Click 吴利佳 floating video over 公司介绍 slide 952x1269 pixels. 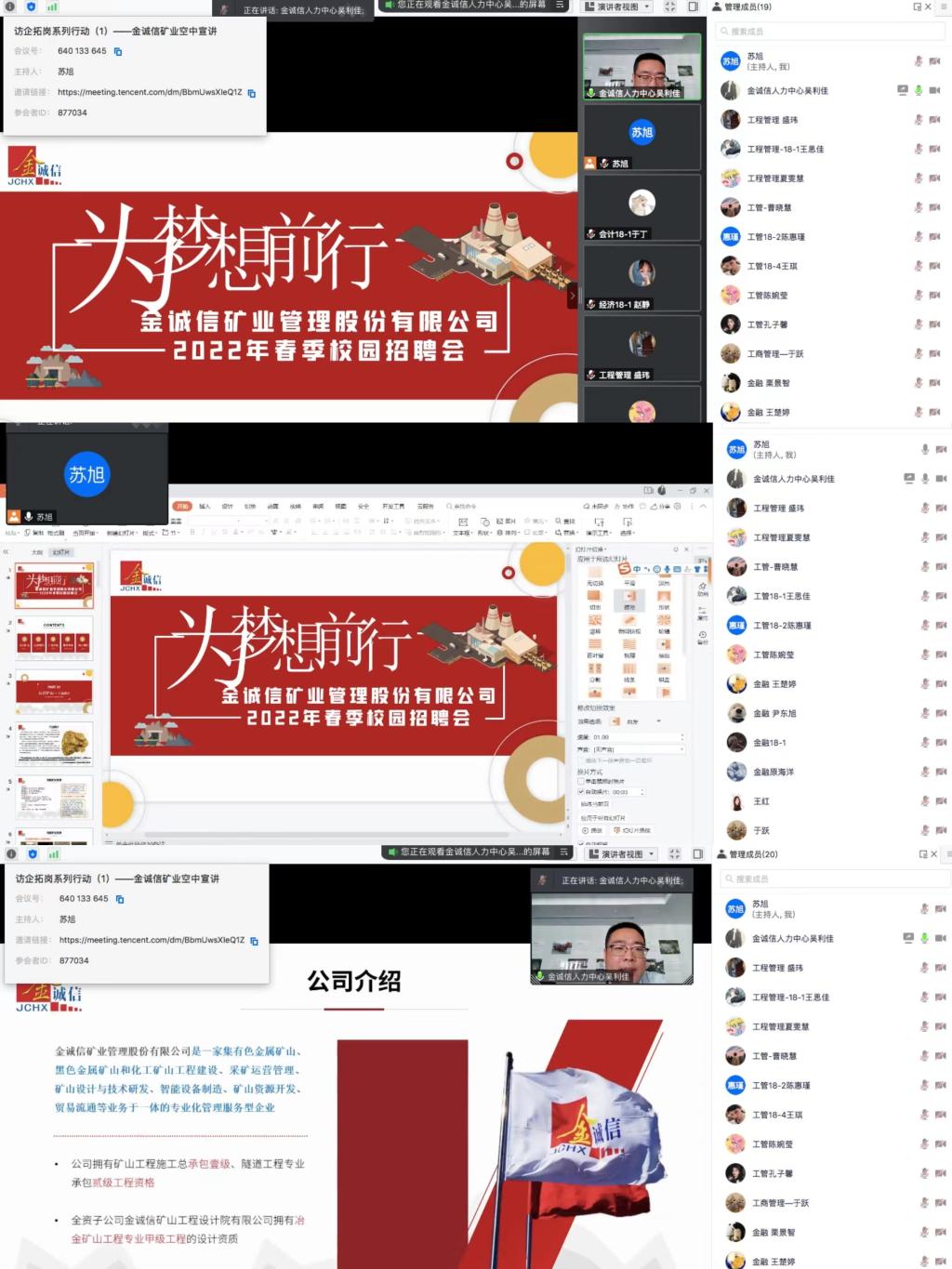[x=612, y=938]
